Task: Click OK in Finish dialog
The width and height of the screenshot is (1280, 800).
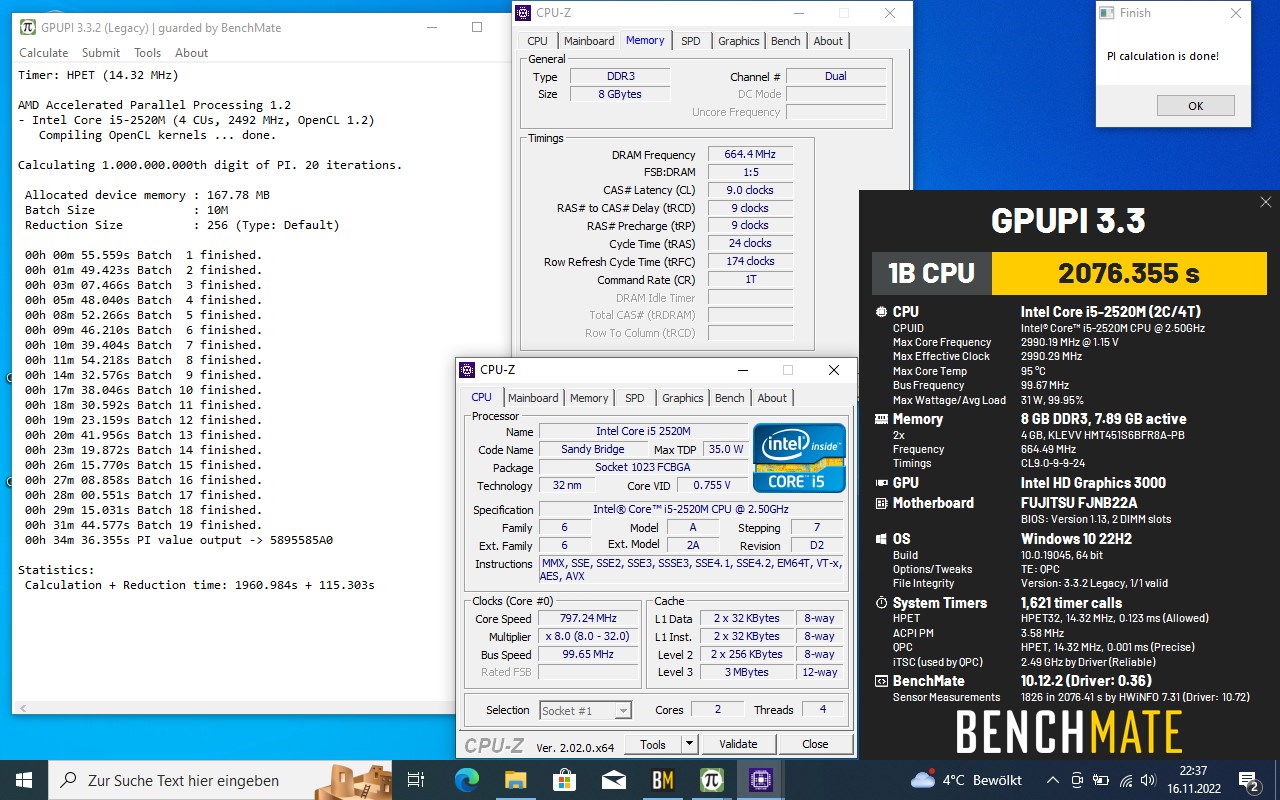Action: [1195, 106]
